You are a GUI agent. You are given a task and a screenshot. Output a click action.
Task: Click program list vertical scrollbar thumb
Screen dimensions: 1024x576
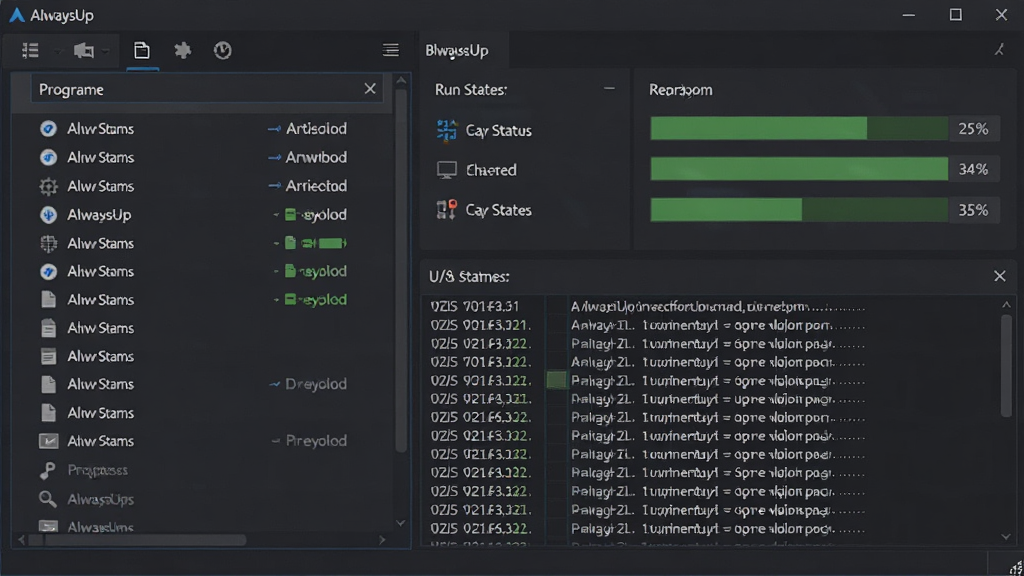[x=401, y=271]
